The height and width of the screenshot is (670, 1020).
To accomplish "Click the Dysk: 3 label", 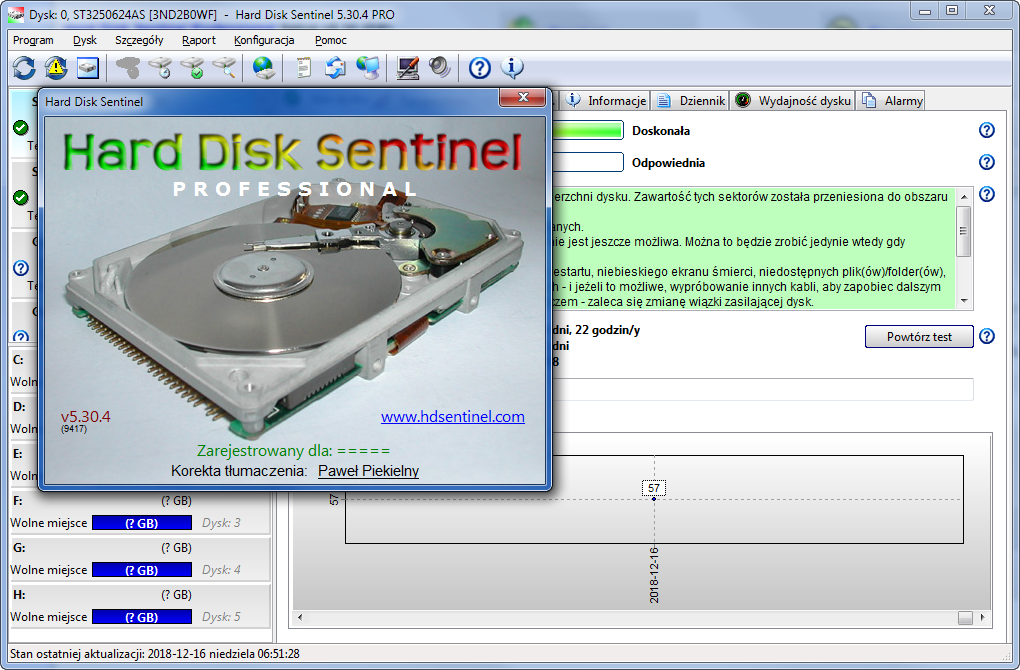I will point(221,523).
